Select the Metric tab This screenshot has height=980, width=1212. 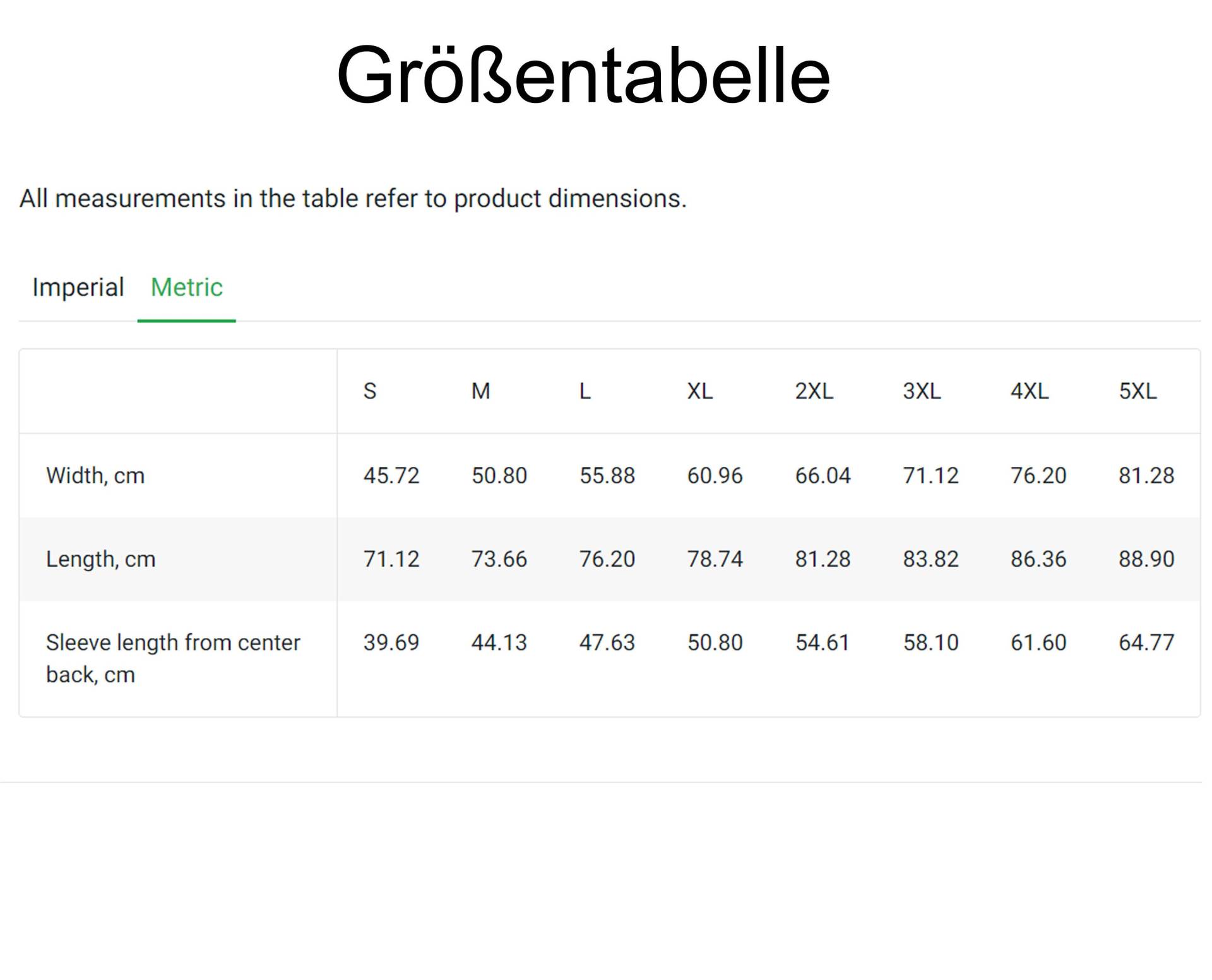click(x=186, y=287)
